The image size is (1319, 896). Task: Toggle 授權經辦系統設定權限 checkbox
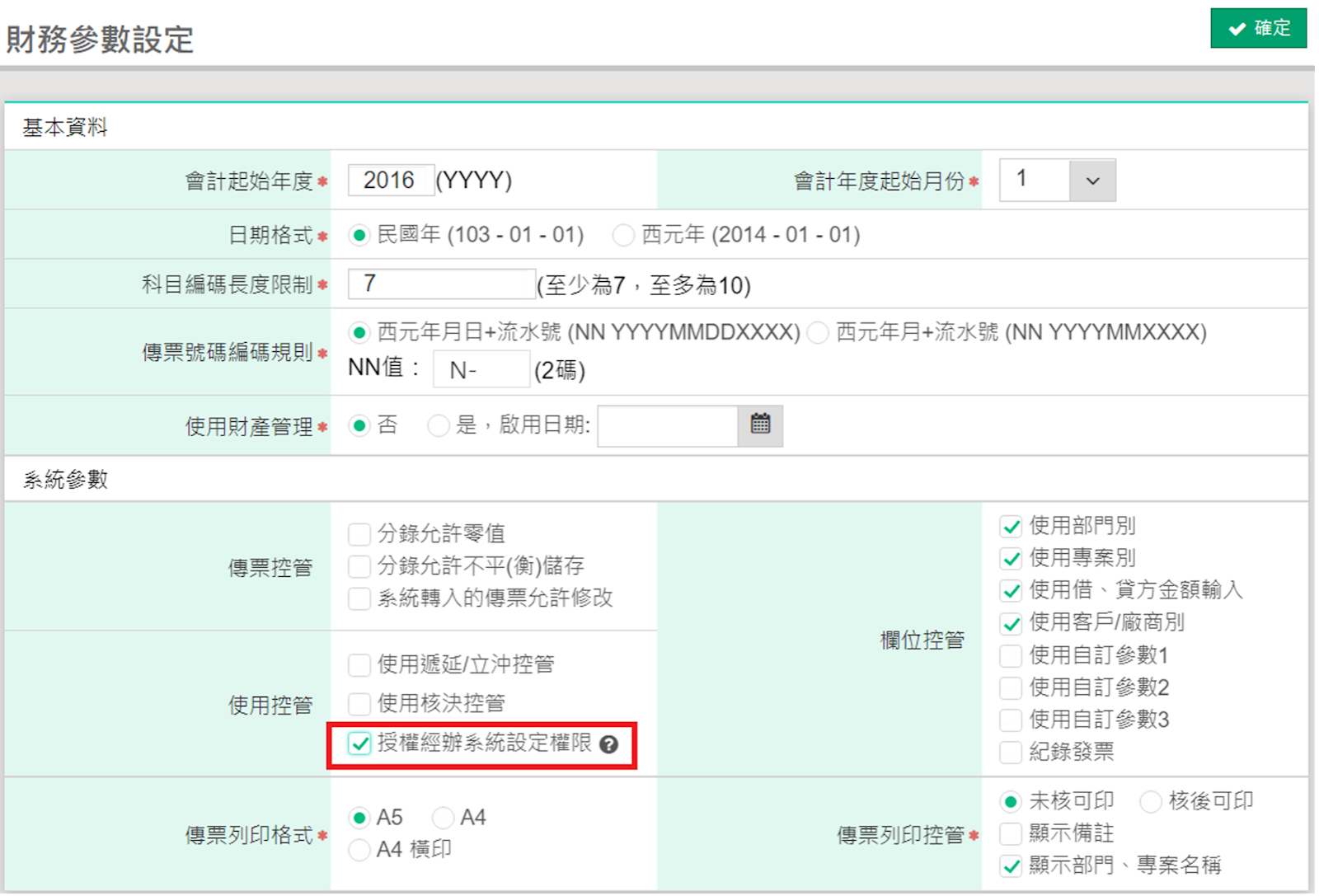pyautogui.click(x=359, y=744)
